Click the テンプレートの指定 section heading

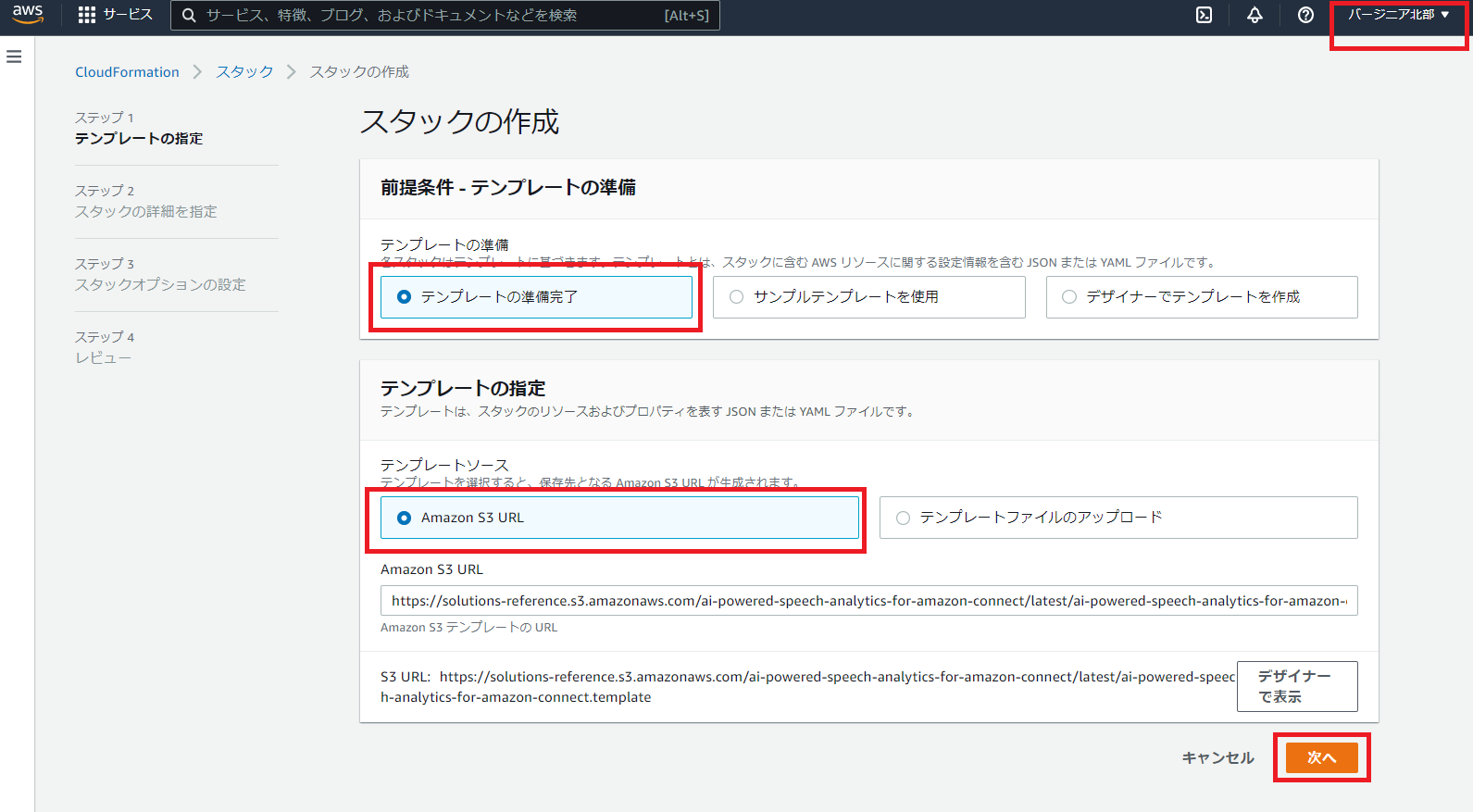[x=463, y=388]
